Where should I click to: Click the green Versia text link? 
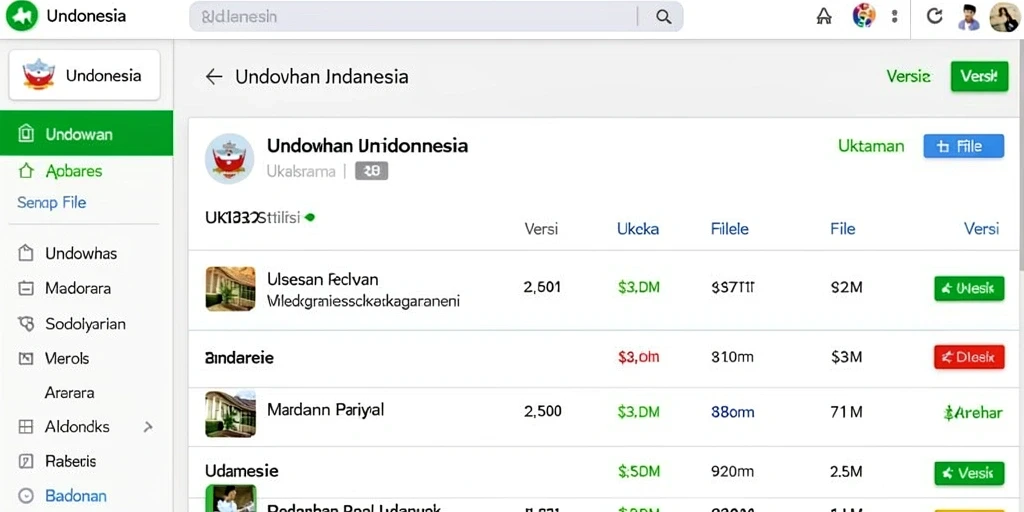(x=908, y=76)
